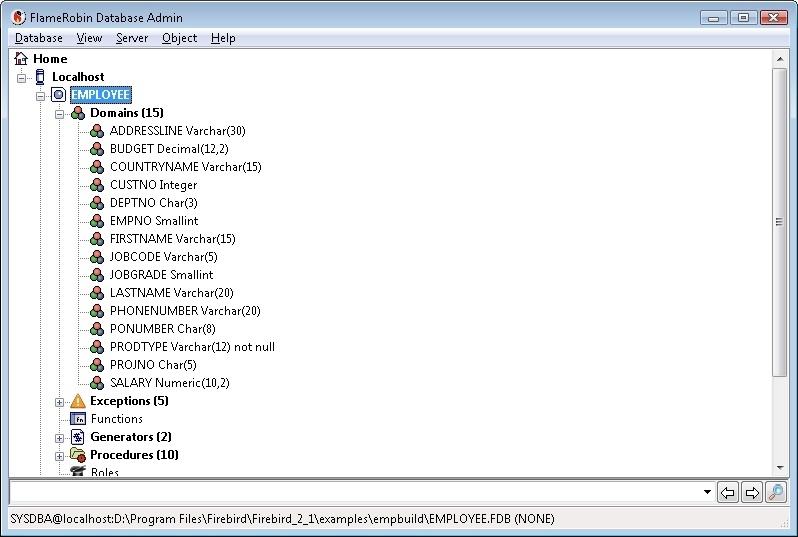The height and width of the screenshot is (537, 798).
Task: Click the SALARY domain icon
Action: [x=97, y=383]
